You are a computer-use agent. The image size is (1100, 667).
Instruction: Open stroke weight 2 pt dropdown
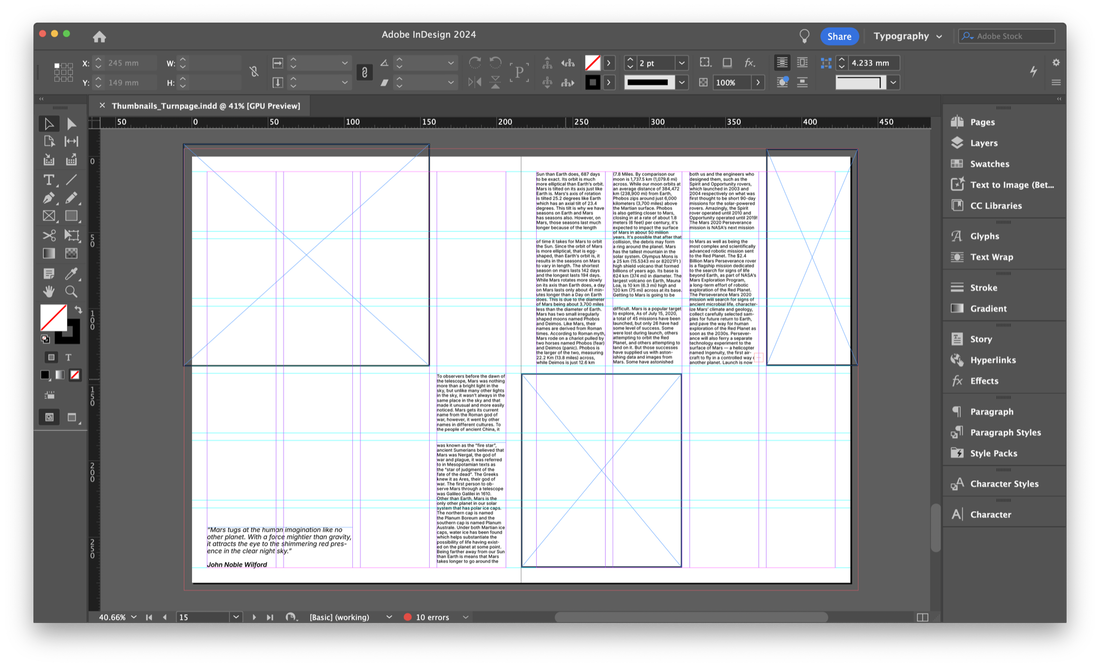click(x=681, y=63)
